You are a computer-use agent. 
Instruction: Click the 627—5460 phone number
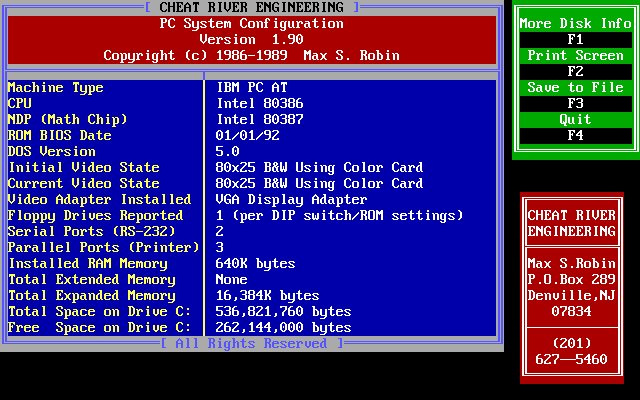click(571, 359)
